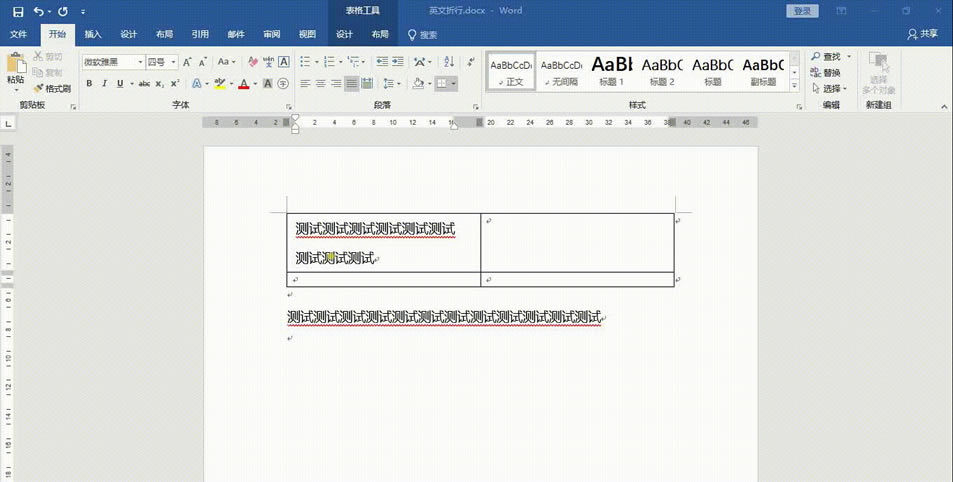The height and width of the screenshot is (482, 953).
Task: Apply yellow text highlight color
Action: pos(219,83)
